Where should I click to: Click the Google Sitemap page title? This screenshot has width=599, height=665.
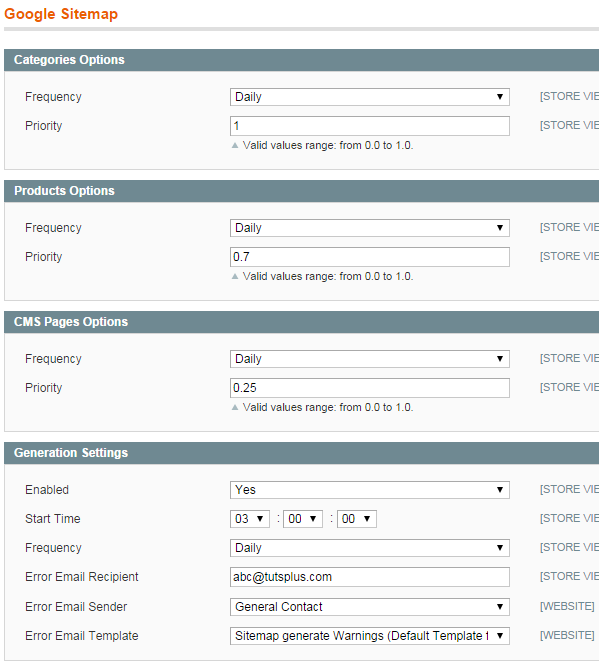pyautogui.click(x=61, y=14)
